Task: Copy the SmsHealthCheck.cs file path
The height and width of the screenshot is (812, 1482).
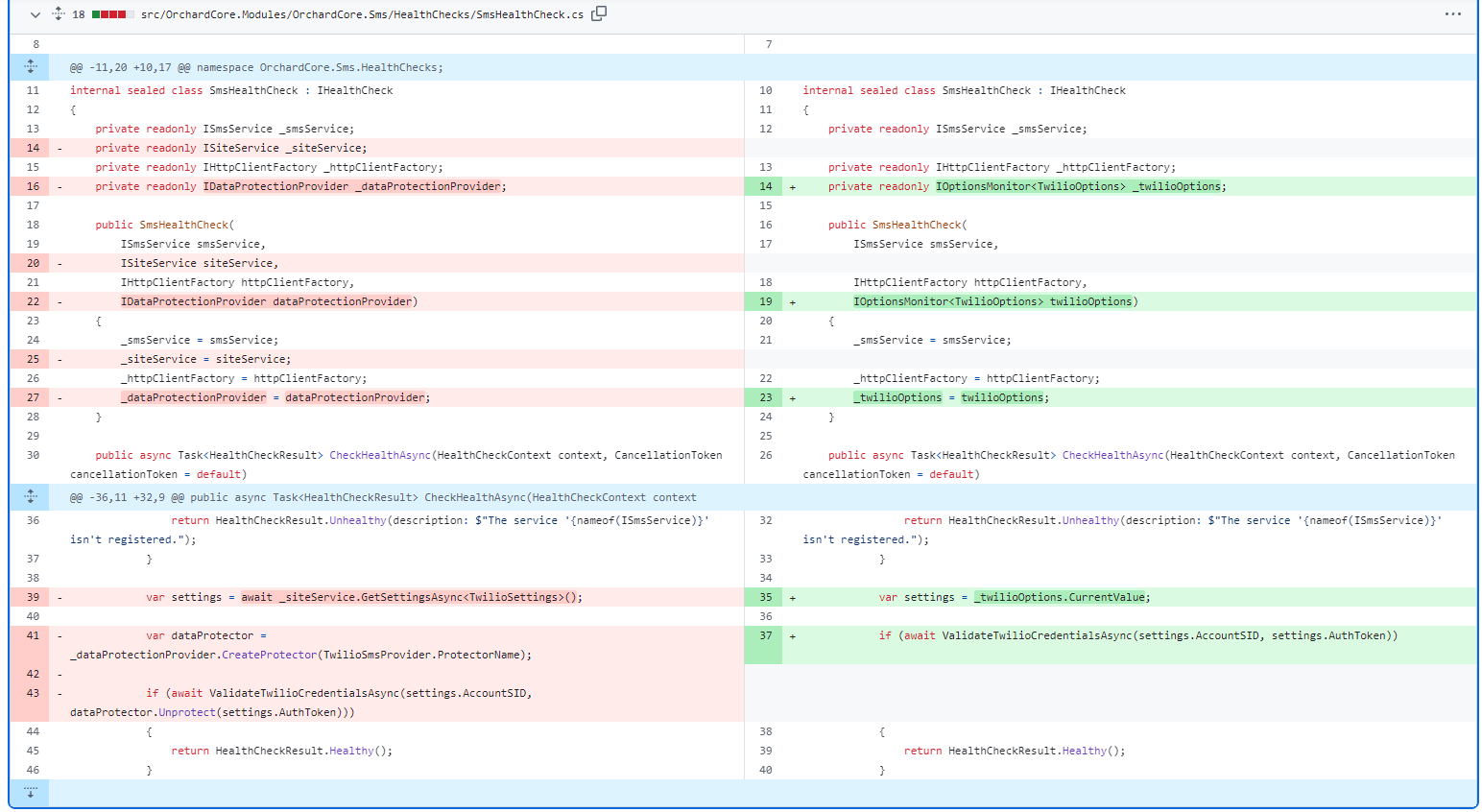Action: pyautogui.click(x=599, y=13)
